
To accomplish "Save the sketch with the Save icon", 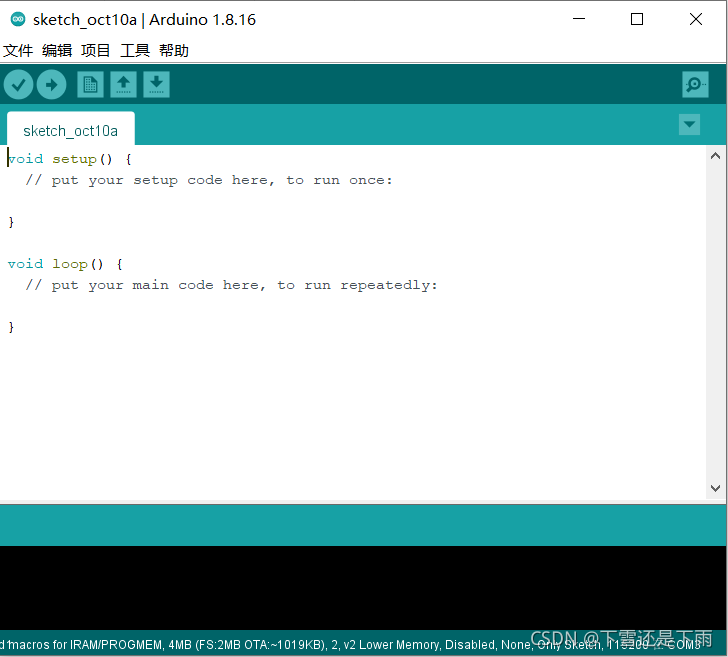I will (156, 85).
